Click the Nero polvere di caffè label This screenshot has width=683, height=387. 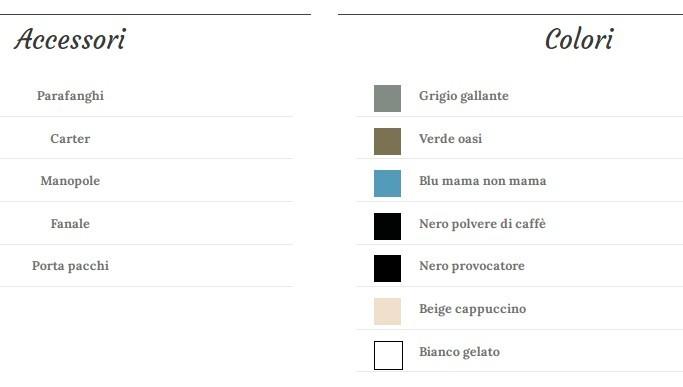tap(482, 224)
